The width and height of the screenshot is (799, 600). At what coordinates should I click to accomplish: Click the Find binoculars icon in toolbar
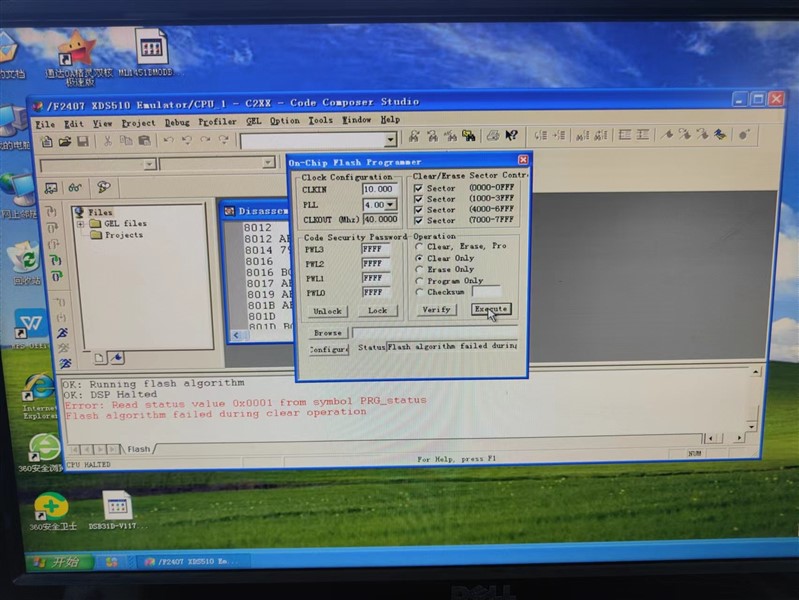(414, 136)
